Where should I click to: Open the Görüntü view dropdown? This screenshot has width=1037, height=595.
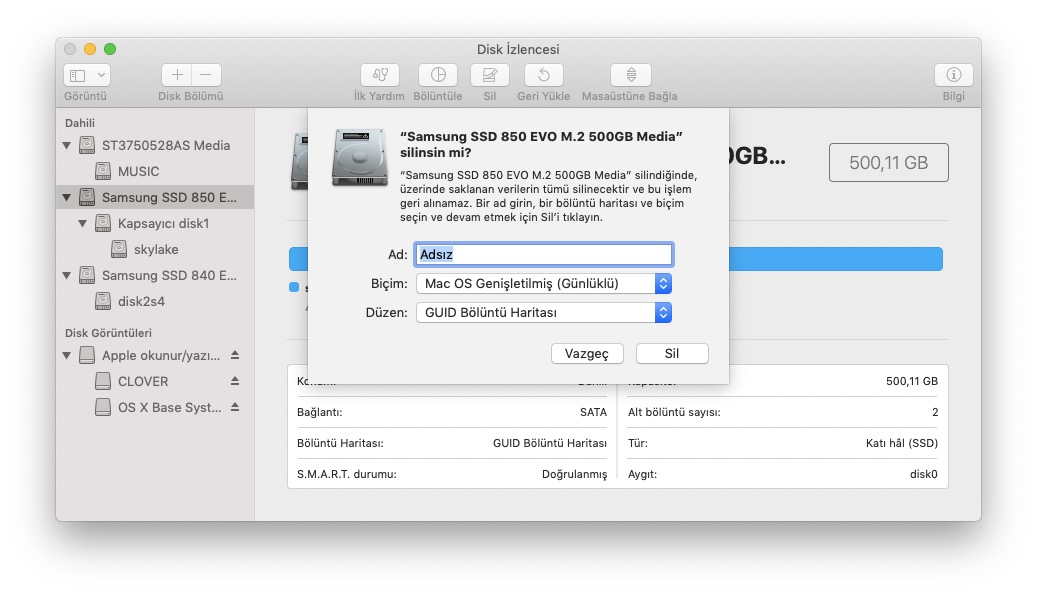(87, 75)
